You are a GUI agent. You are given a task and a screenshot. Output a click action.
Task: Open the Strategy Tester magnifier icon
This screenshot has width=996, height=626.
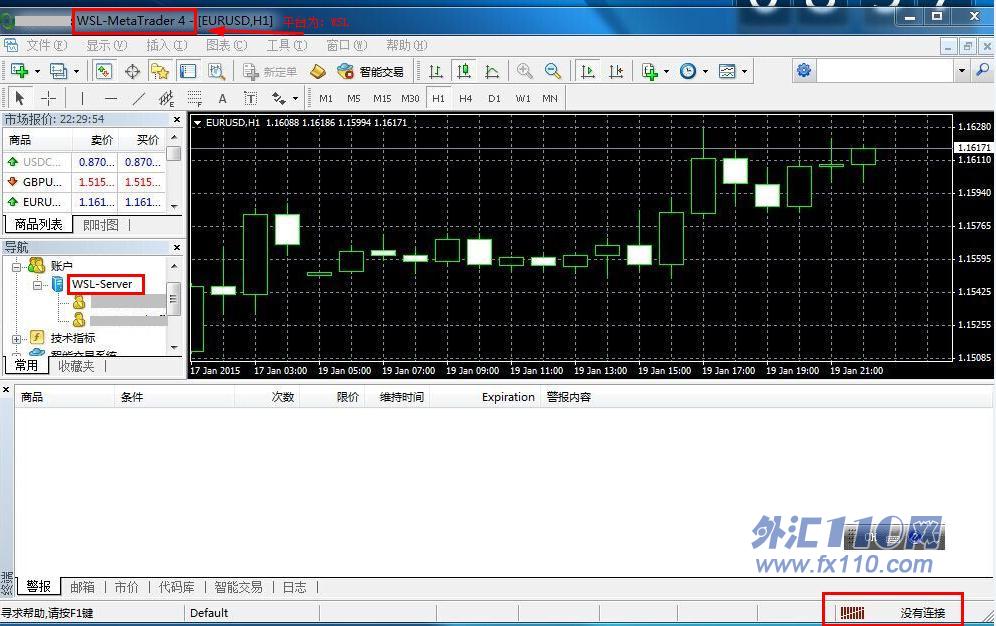pos(217,71)
